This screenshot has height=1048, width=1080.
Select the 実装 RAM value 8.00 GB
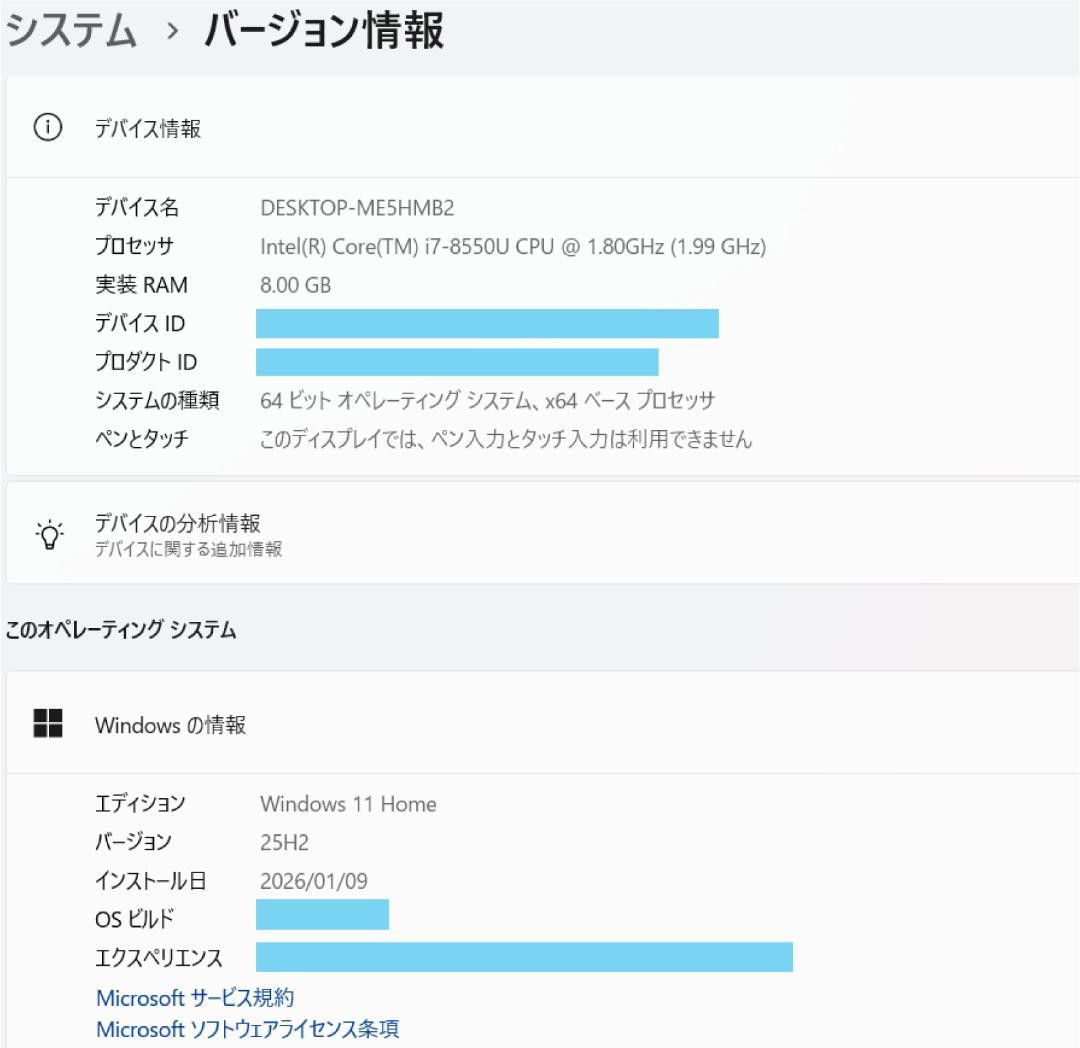coord(296,285)
